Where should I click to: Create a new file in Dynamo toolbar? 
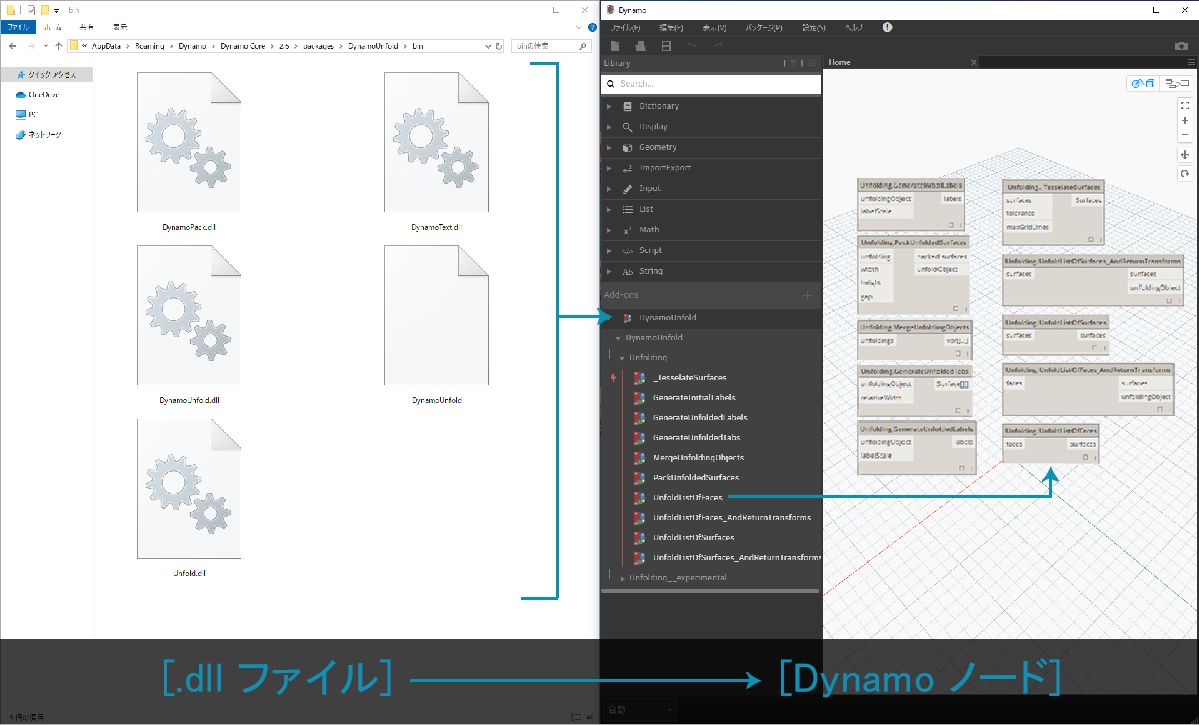tap(615, 46)
